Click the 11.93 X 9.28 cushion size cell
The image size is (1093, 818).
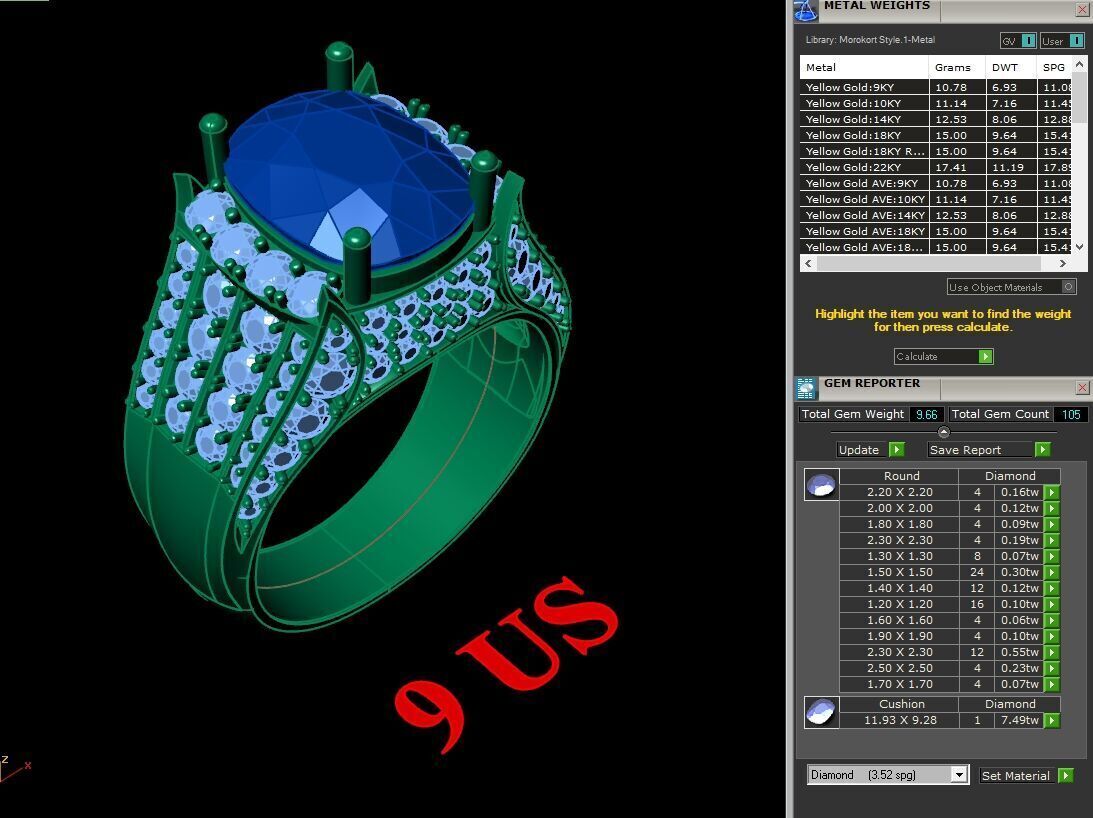click(x=901, y=720)
